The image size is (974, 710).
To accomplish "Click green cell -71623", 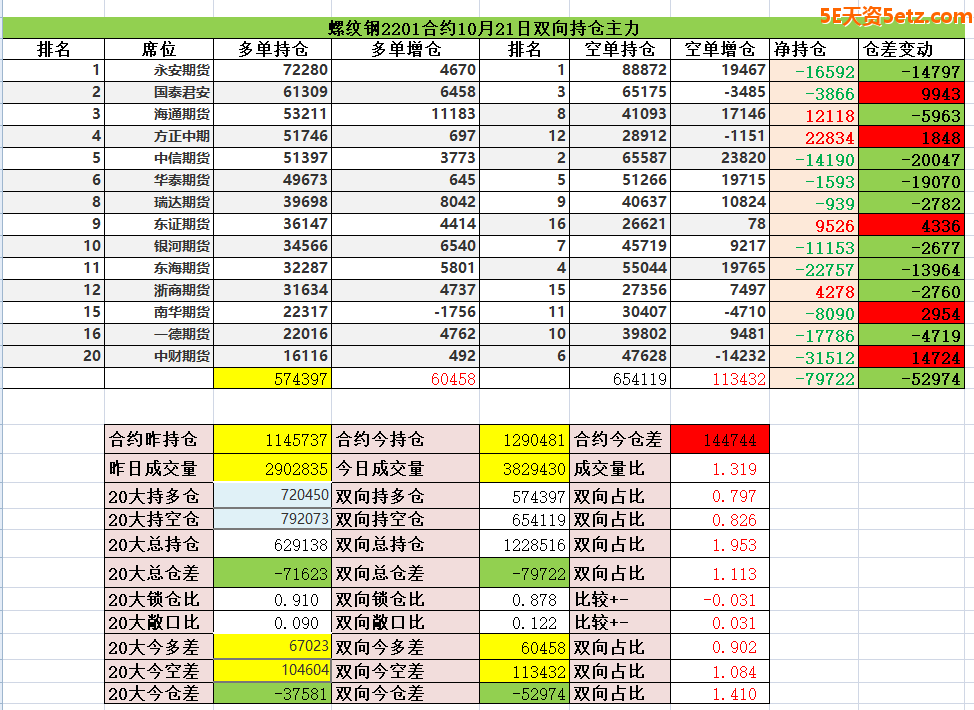I will 273,573.
